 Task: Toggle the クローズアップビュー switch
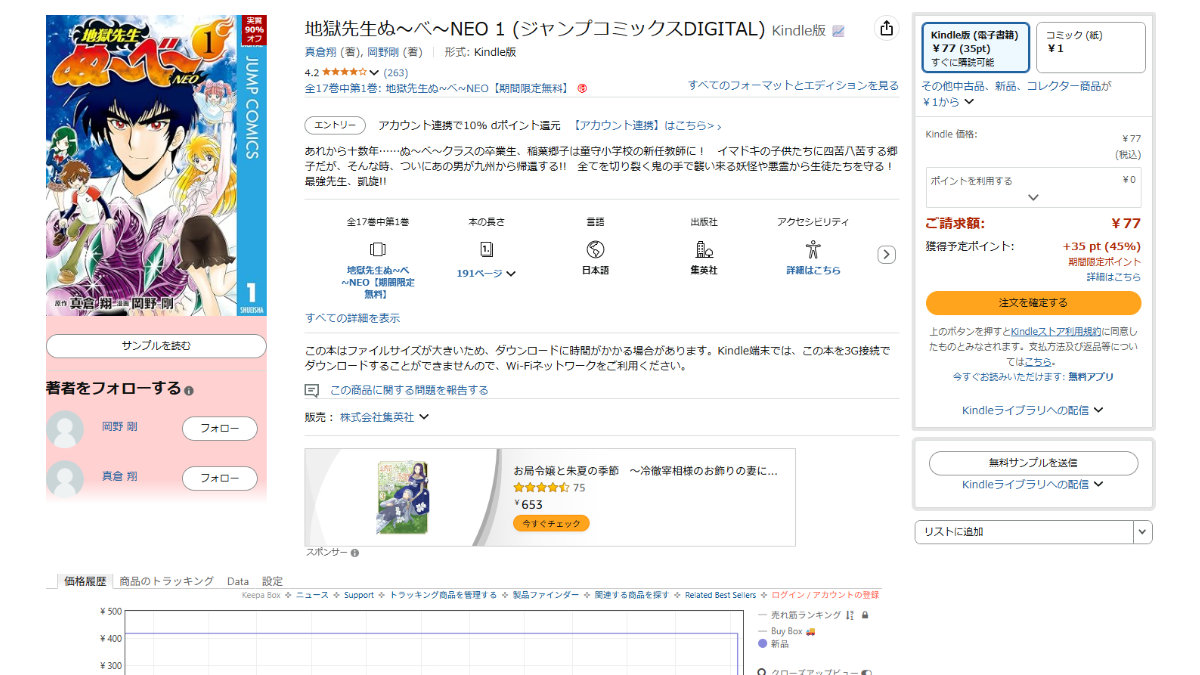click(866, 673)
